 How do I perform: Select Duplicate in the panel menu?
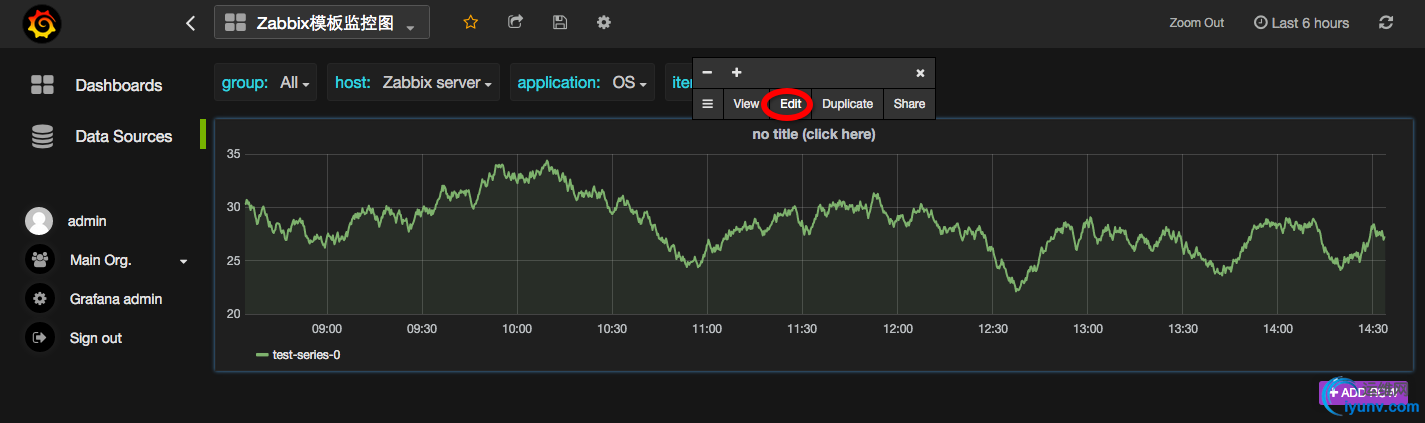(848, 104)
